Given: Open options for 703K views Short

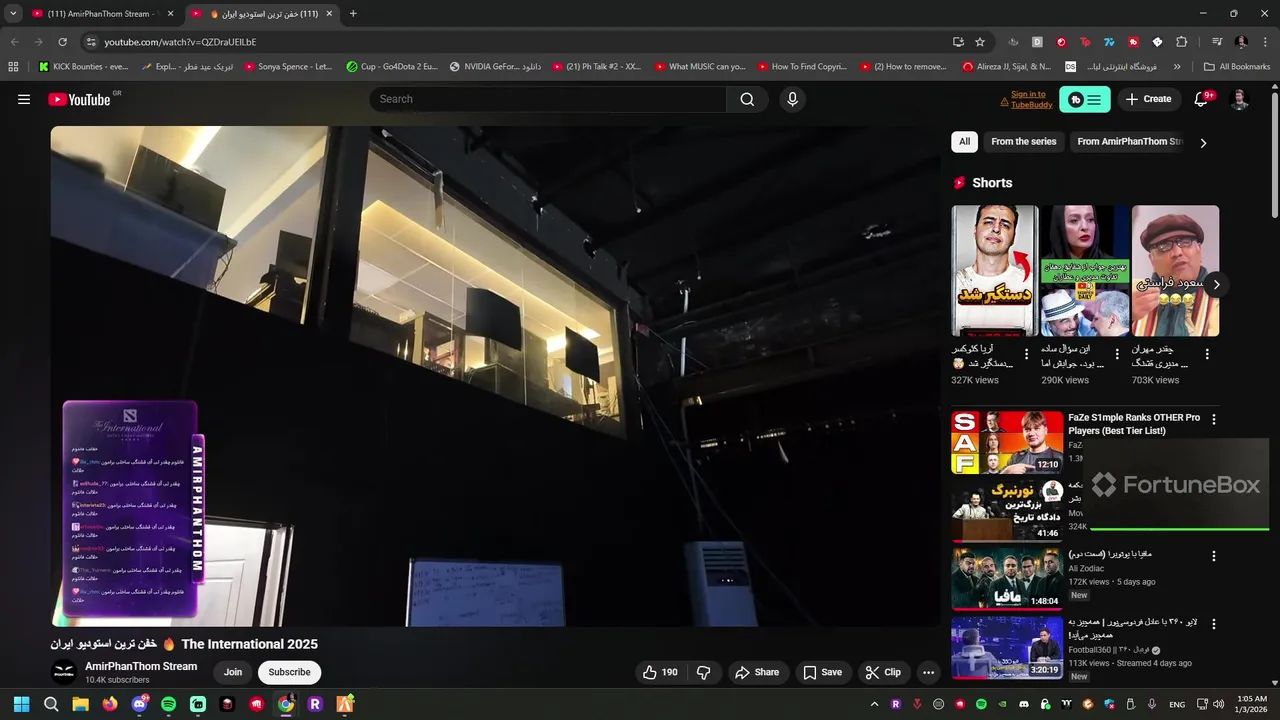Looking at the screenshot, I should (x=1207, y=354).
